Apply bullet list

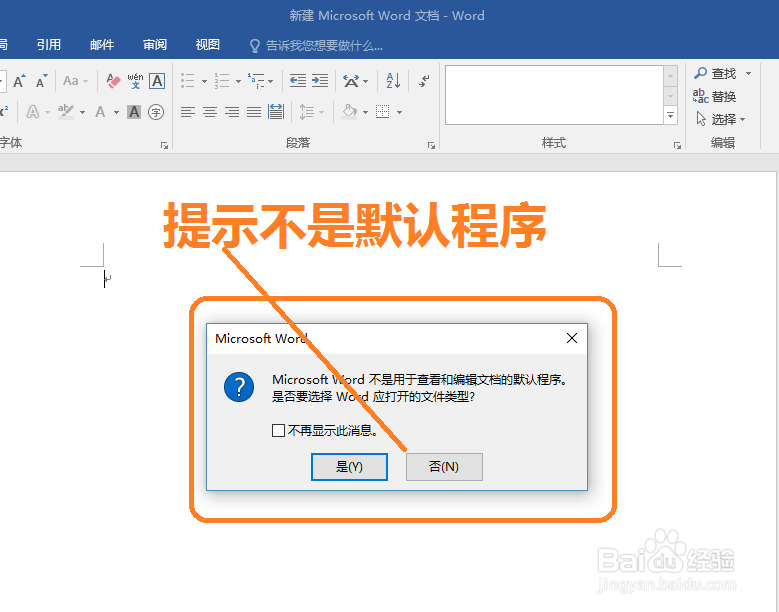tap(188, 81)
